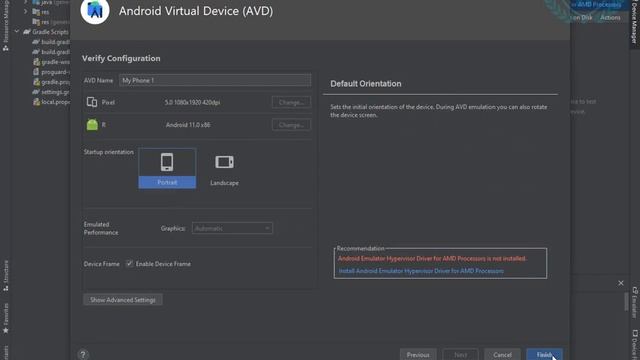Image resolution: width=640 pixels, height=360 pixels.
Task: Click the Favorites star icon
Action: point(6,330)
